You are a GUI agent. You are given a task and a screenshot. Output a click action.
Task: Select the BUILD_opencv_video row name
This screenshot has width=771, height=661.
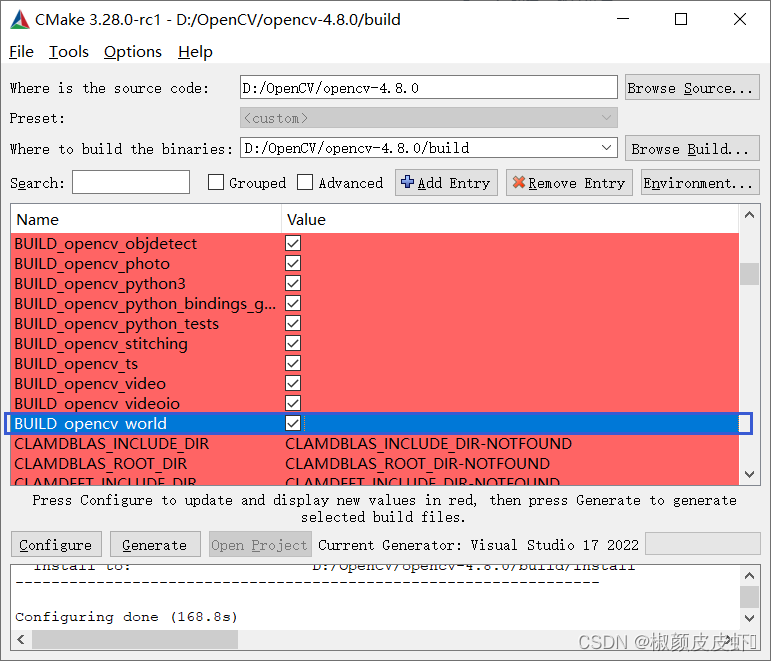(90, 384)
